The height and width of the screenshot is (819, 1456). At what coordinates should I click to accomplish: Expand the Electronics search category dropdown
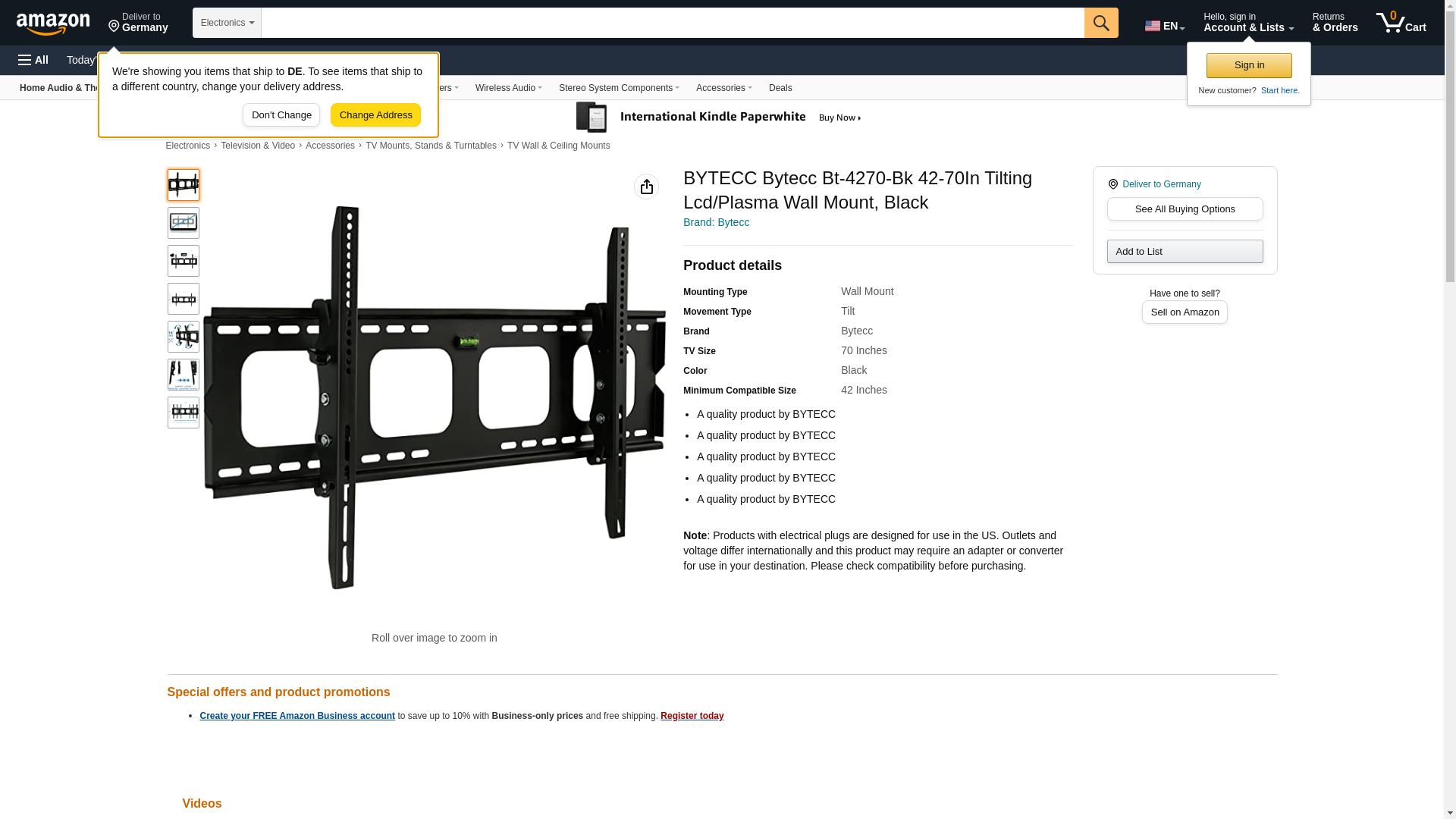(x=227, y=23)
